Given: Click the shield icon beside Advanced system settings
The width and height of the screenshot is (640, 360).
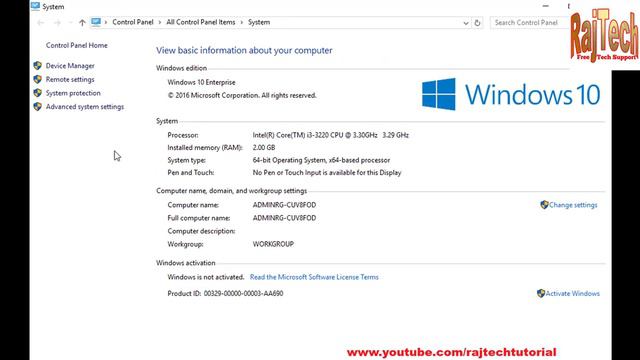Looking at the screenshot, I should tap(38, 107).
